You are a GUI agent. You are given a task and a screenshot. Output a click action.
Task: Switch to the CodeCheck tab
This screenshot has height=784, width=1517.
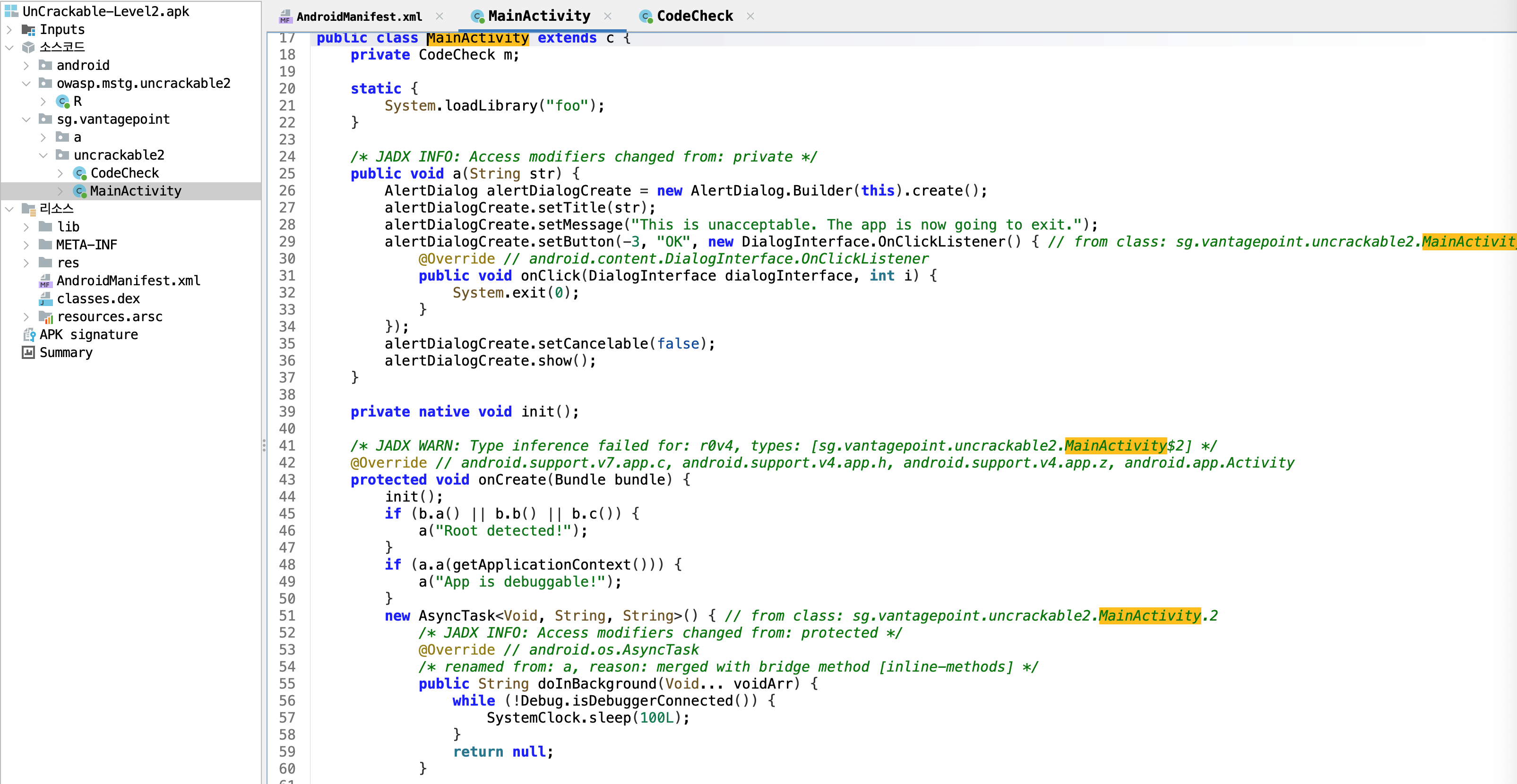pyautogui.click(x=694, y=16)
